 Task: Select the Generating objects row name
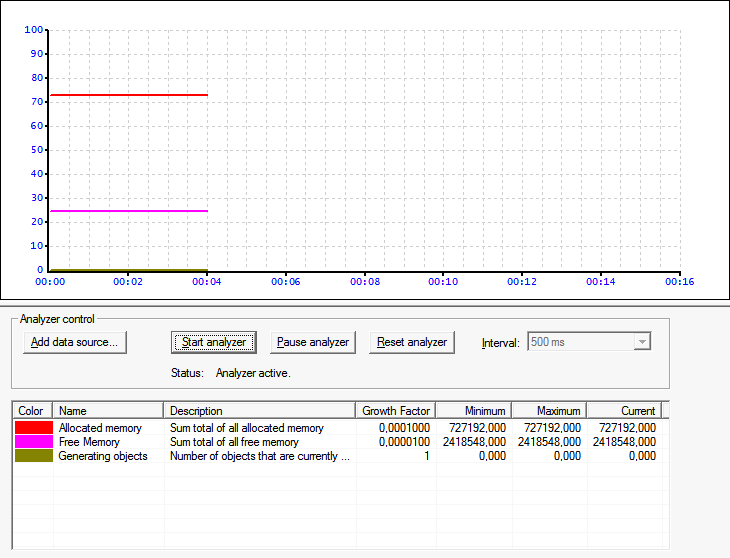(103, 456)
